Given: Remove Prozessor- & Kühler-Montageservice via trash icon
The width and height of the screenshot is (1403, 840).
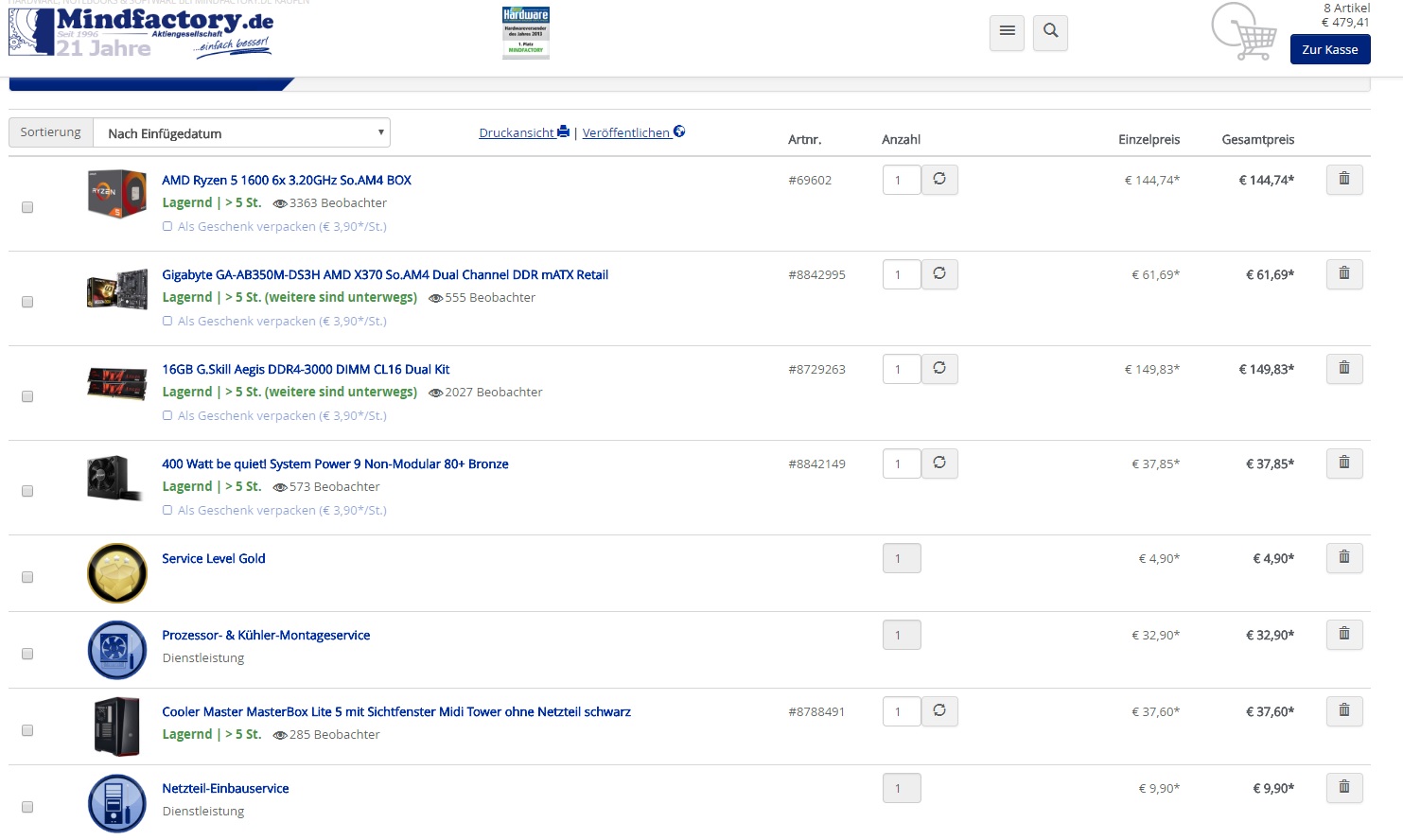Looking at the screenshot, I should [1344, 634].
